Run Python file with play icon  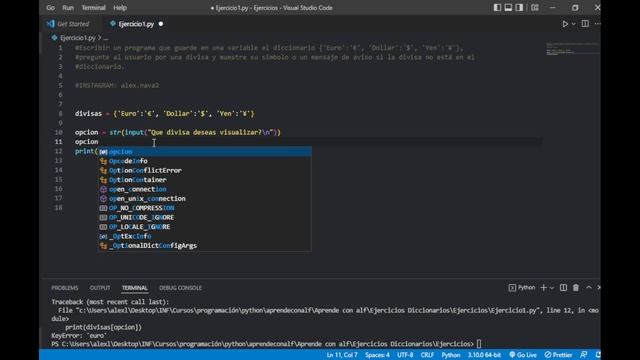pyautogui.click(x=565, y=24)
